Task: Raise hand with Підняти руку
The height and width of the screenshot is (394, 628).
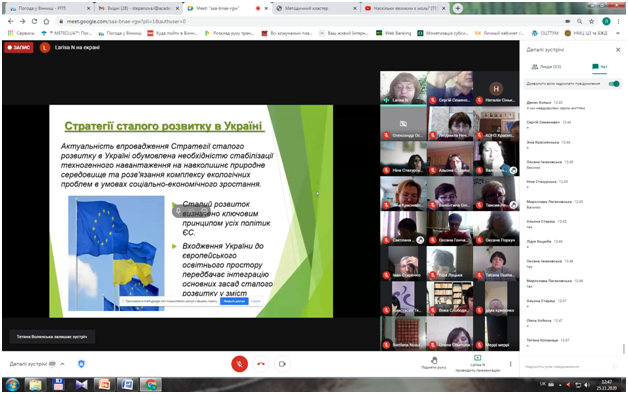Action: 434,363
